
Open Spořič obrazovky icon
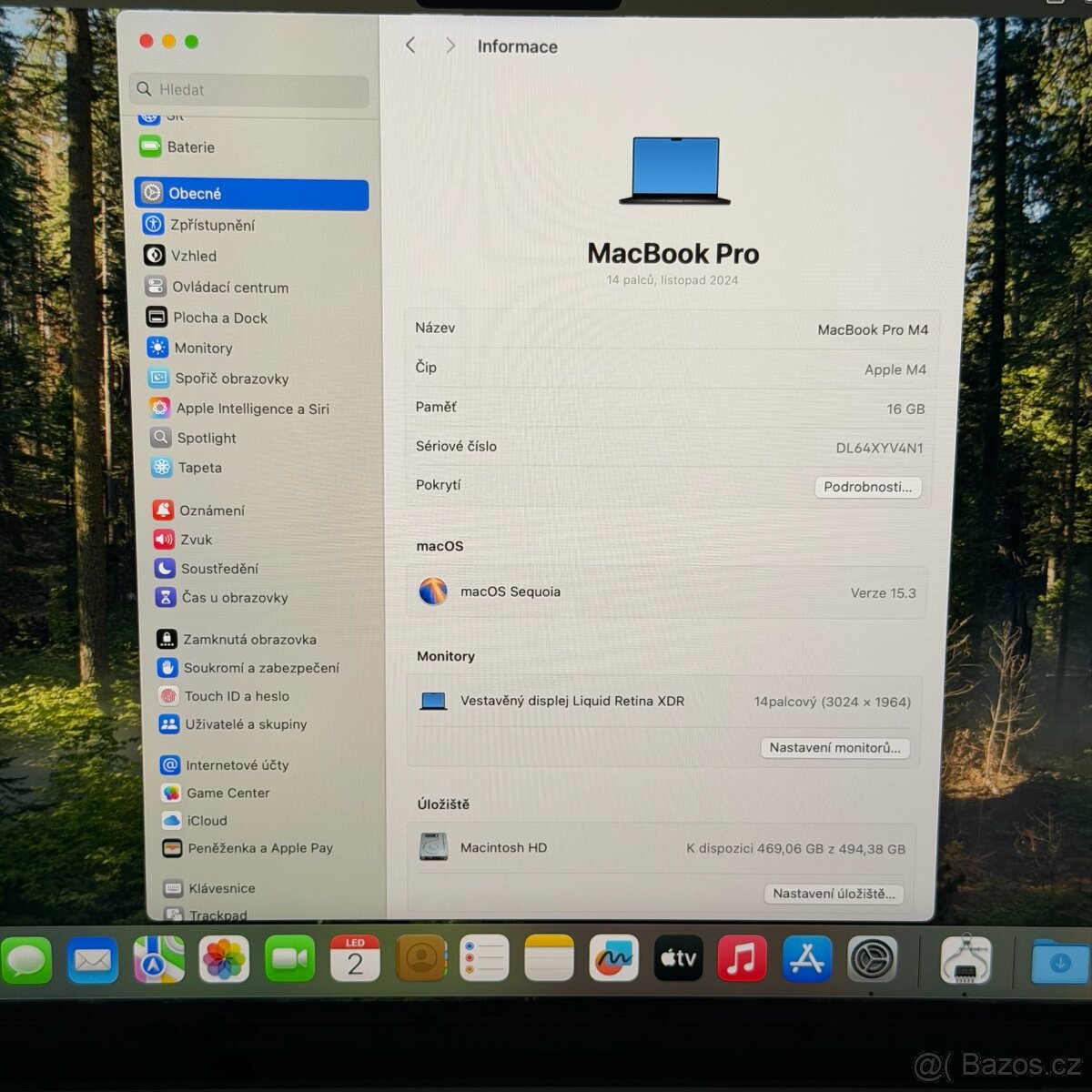tap(158, 378)
